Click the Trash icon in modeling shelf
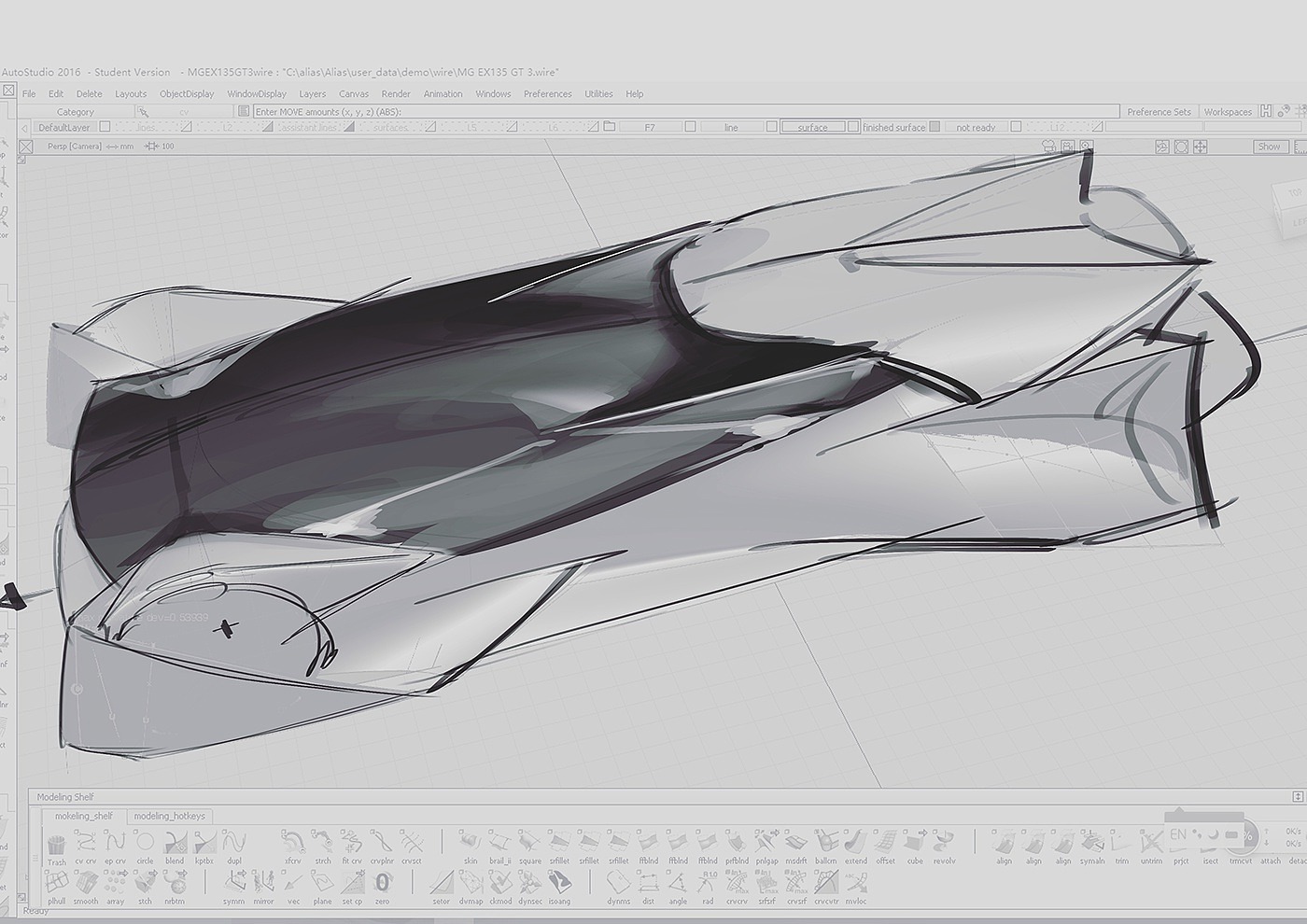The height and width of the screenshot is (924, 1307). [x=56, y=846]
